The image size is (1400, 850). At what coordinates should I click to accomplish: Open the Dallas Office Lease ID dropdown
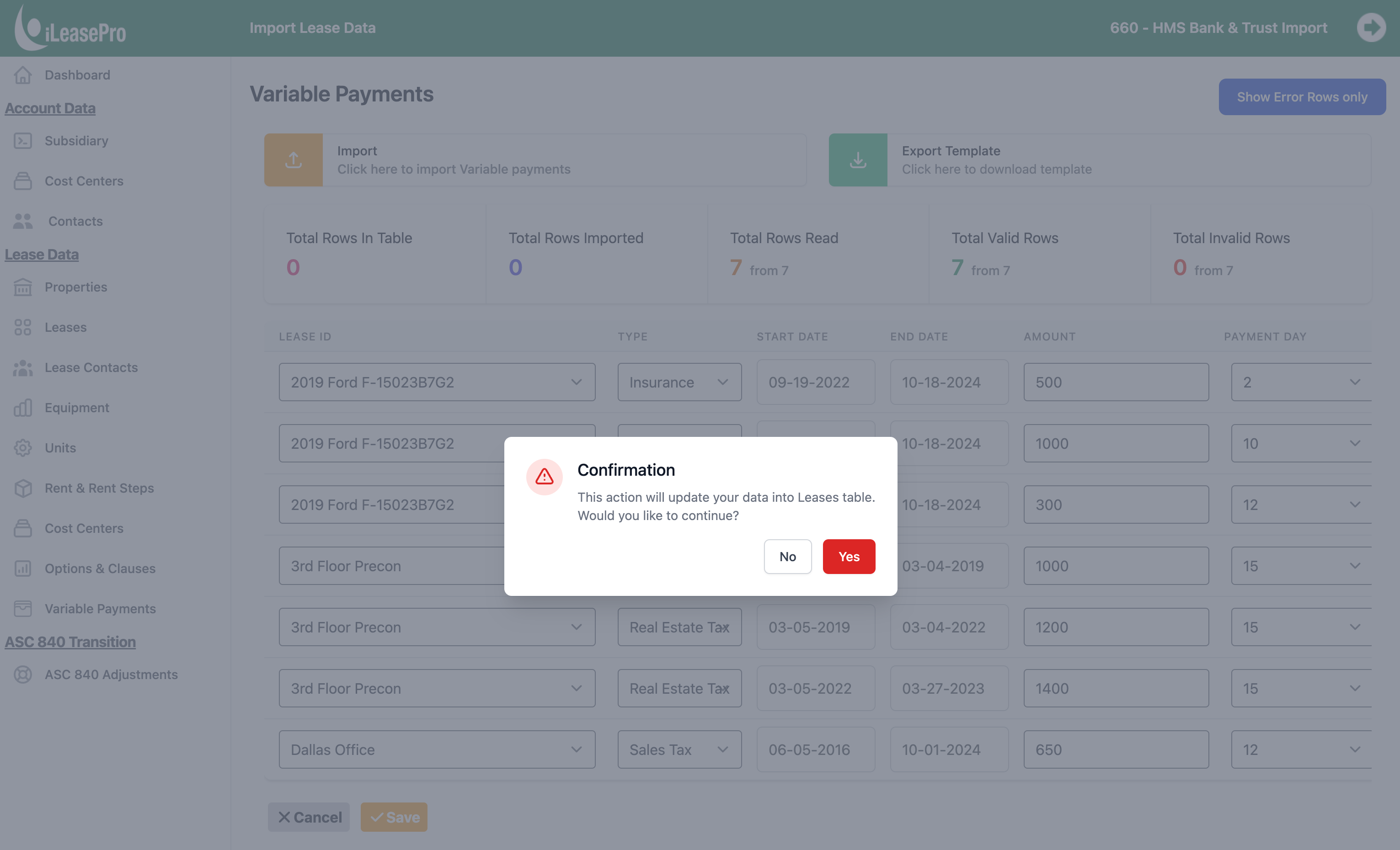[437, 749]
